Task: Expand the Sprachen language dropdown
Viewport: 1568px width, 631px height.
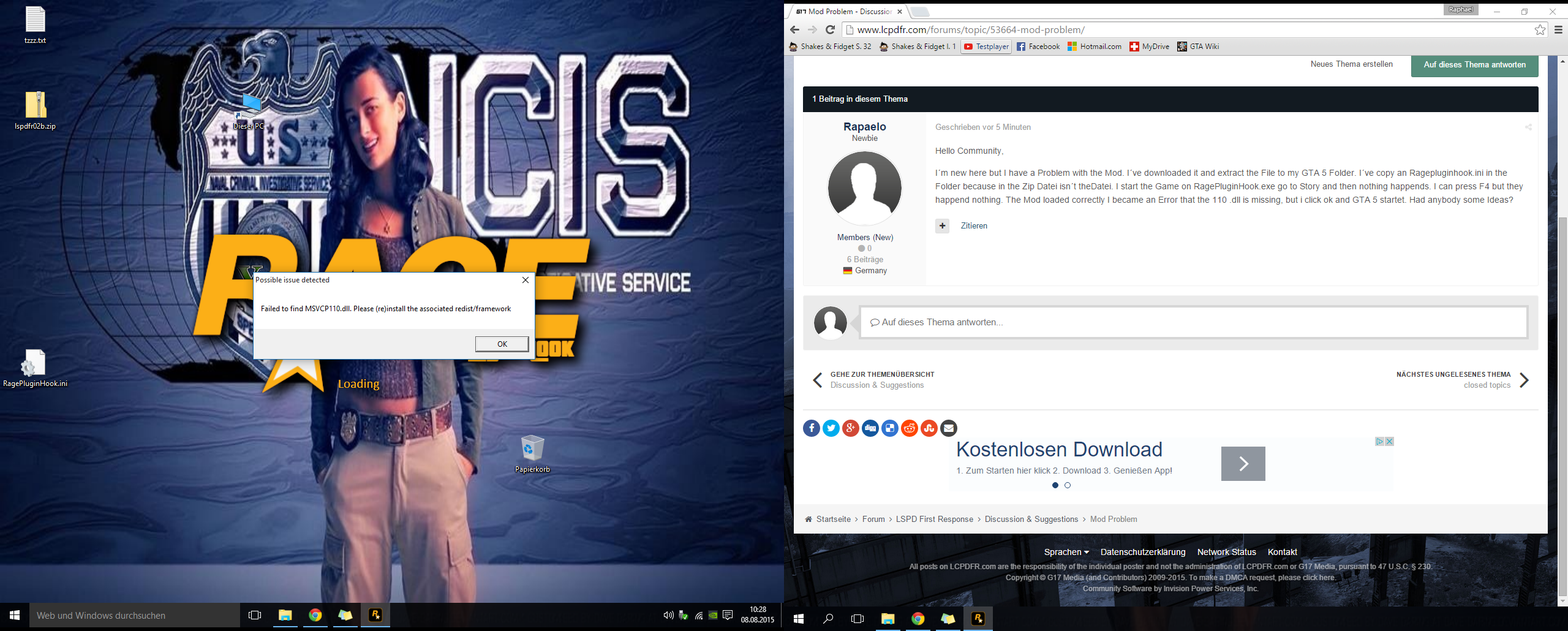Action: click(x=1066, y=552)
